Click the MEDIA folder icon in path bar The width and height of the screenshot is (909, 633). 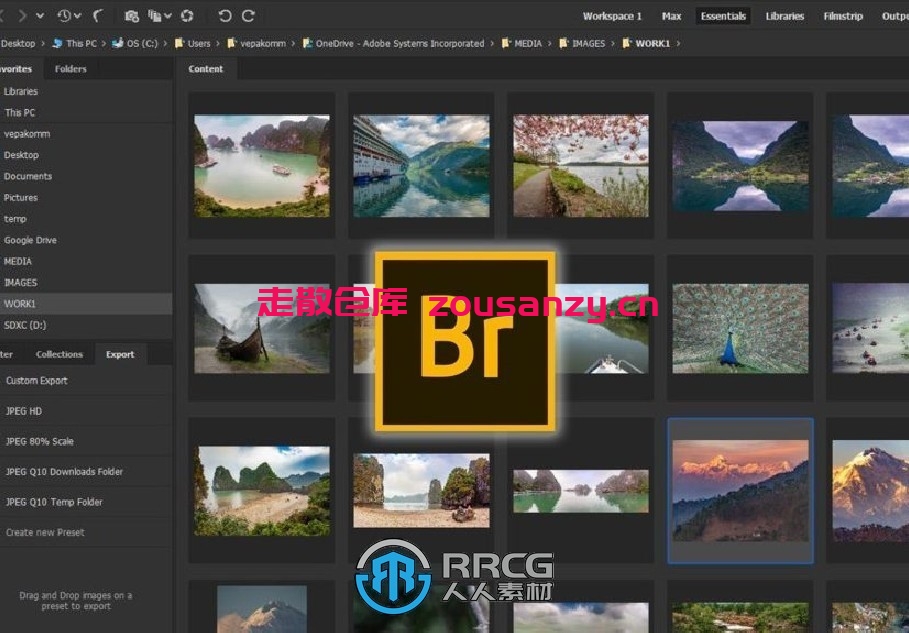click(506, 43)
